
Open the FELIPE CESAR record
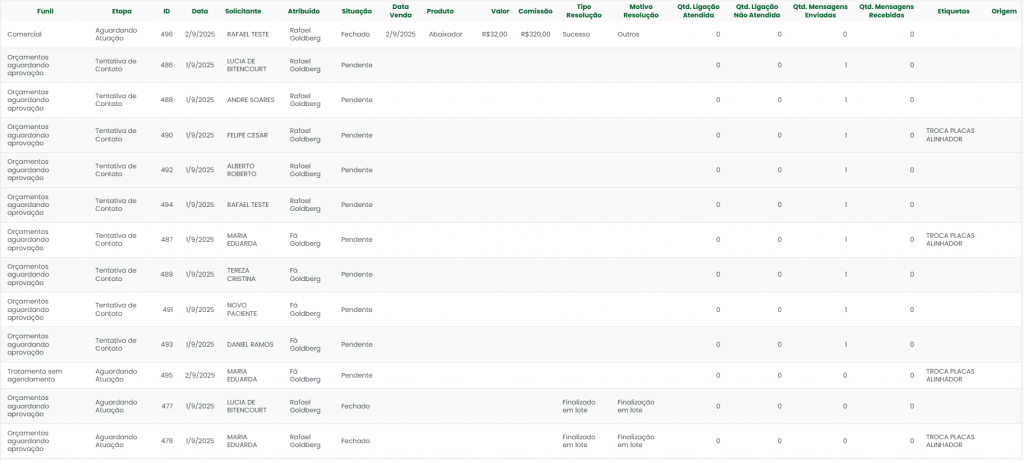point(247,135)
